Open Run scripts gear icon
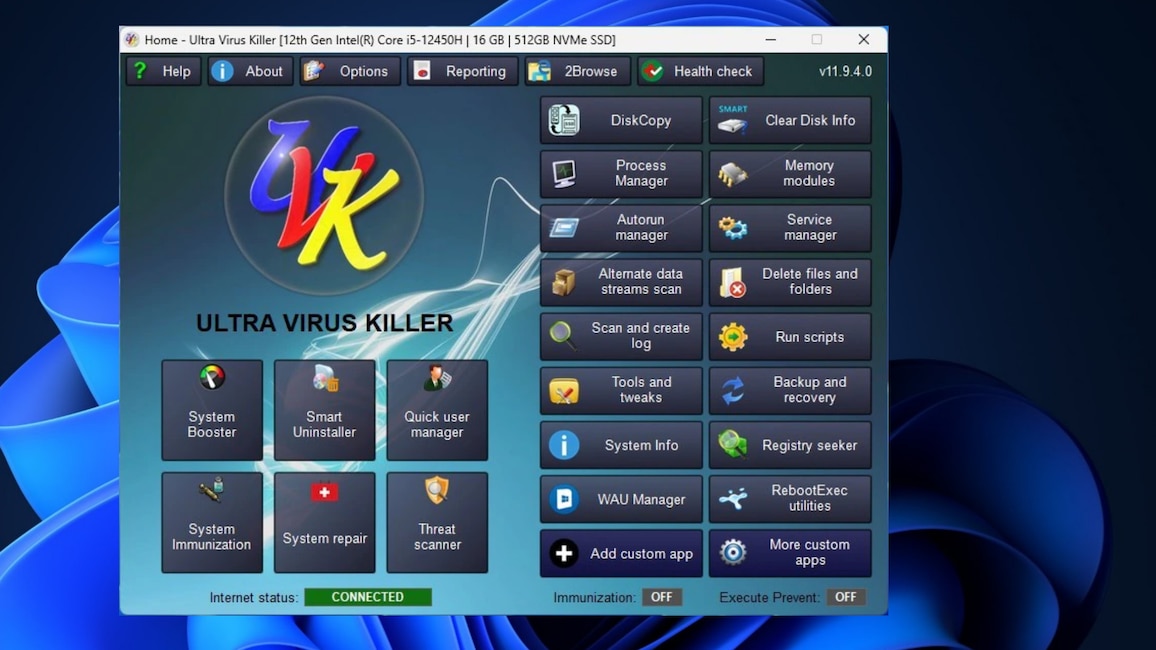Image resolution: width=1156 pixels, height=650 pixels. coord(733,337)
